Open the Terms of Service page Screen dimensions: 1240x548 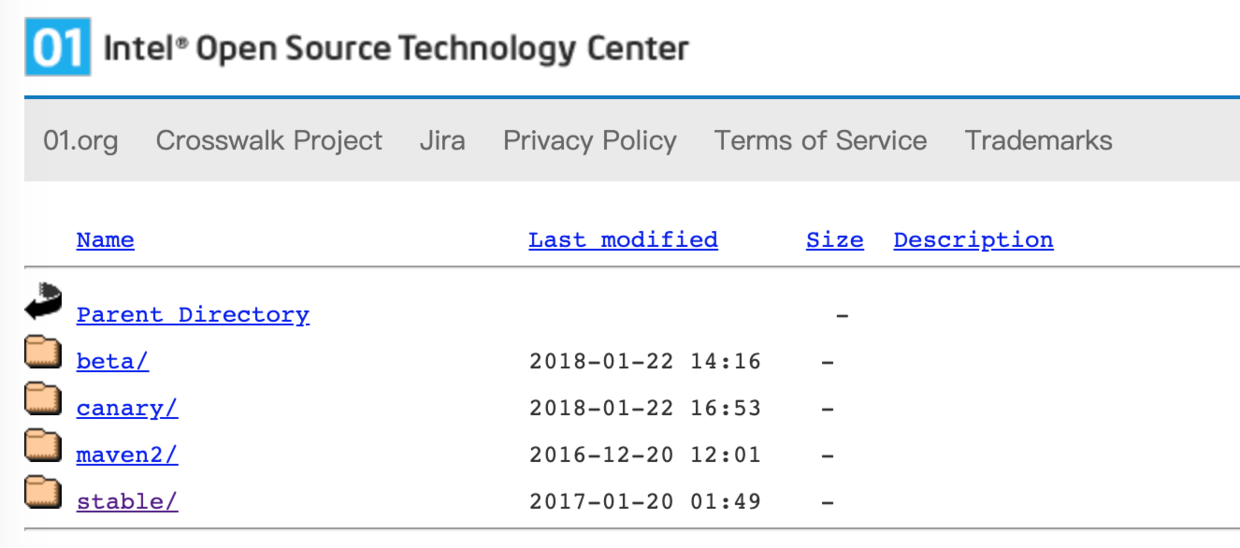click(821, 141)
